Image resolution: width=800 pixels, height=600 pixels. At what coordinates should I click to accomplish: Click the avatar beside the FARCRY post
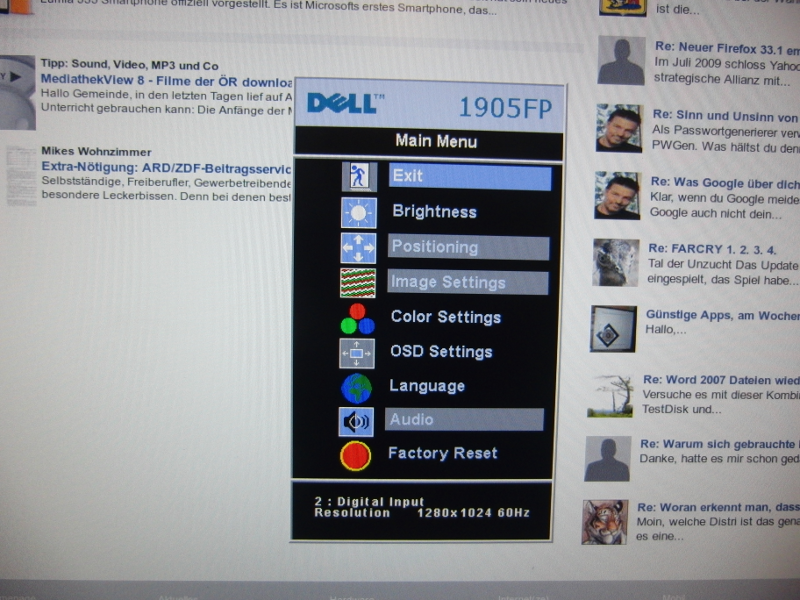[616, 263]
